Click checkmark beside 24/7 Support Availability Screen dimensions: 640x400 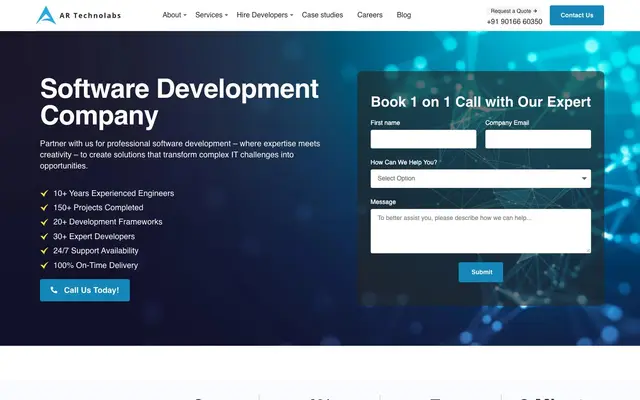(x=44, y=251)
